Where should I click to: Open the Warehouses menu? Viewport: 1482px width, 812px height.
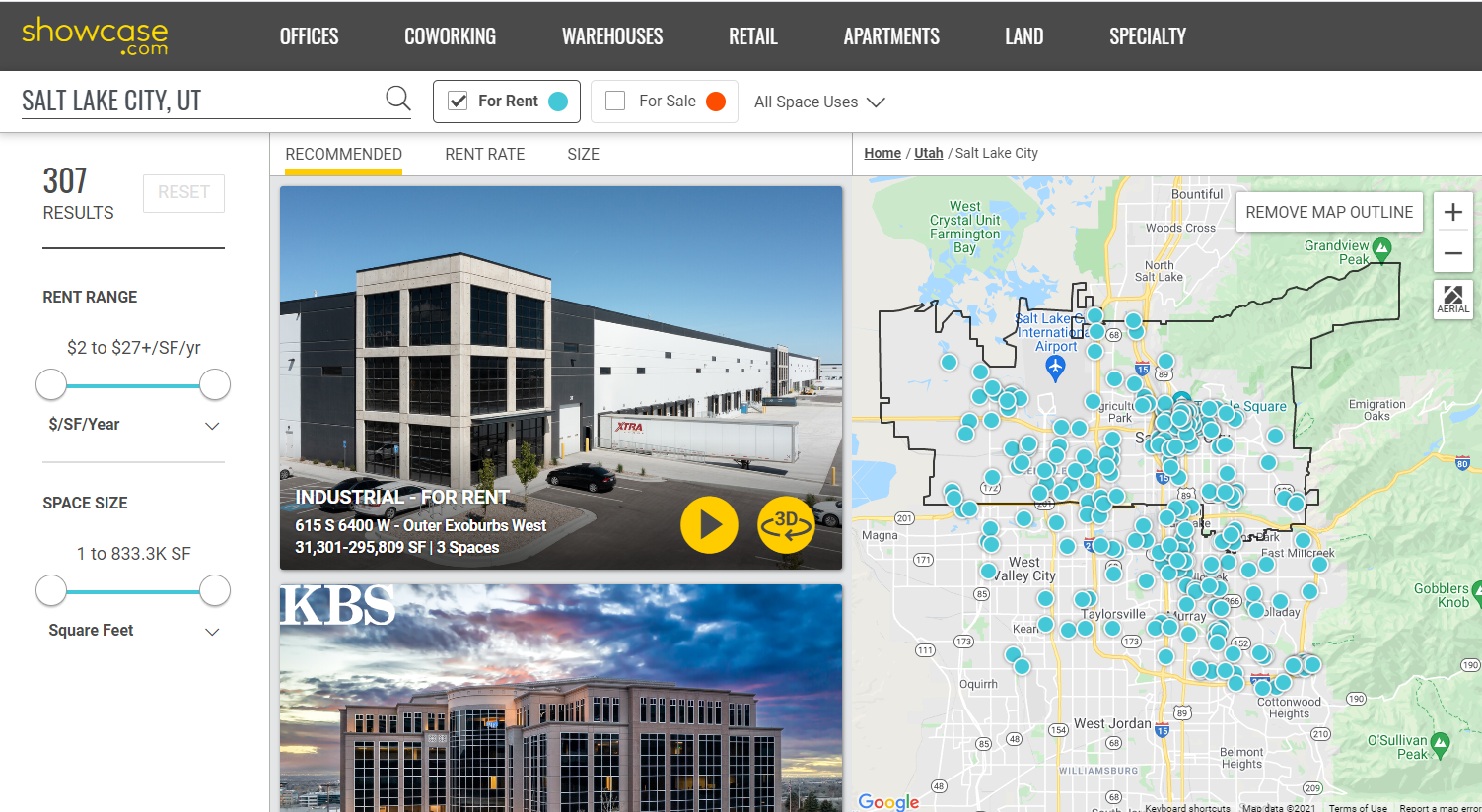pyautogui.click(x=611, y=36)
